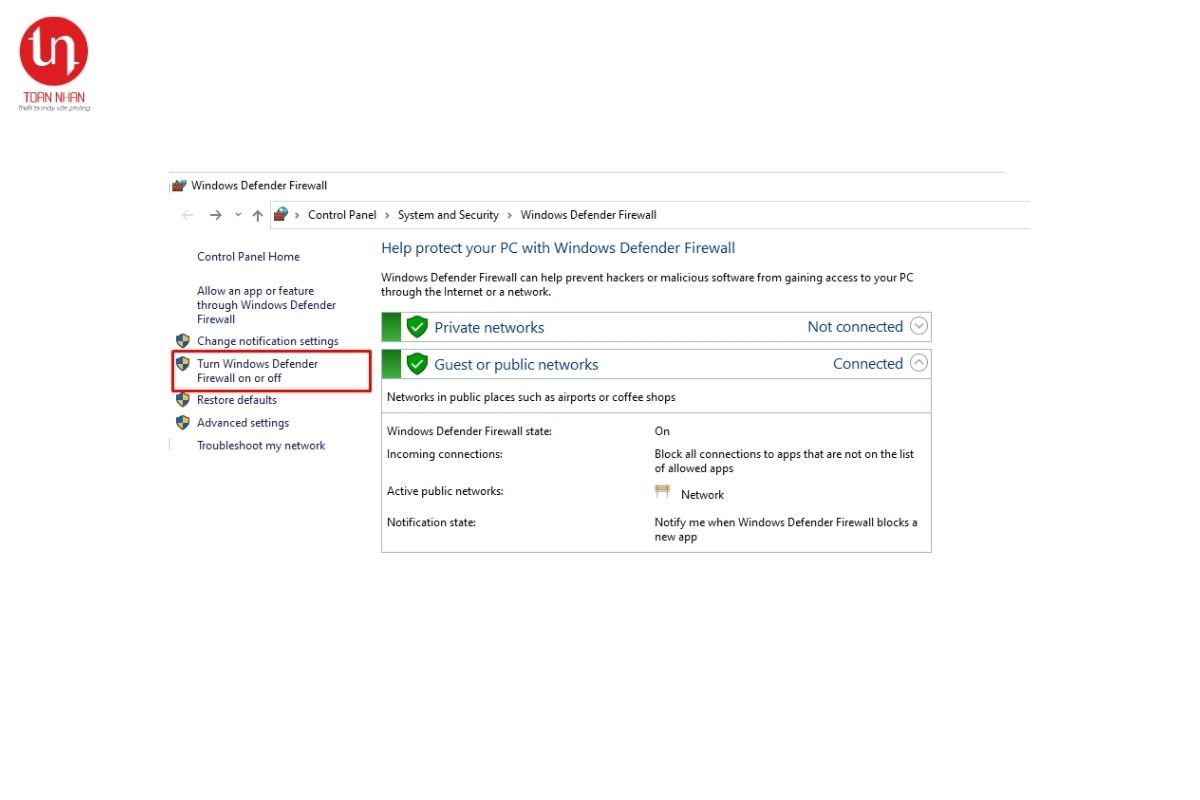Image resolution: width=1200 pixels, height=800 pixels.
Task: Select Control Panel in the breadcrumb
Action: pos(342,215)
